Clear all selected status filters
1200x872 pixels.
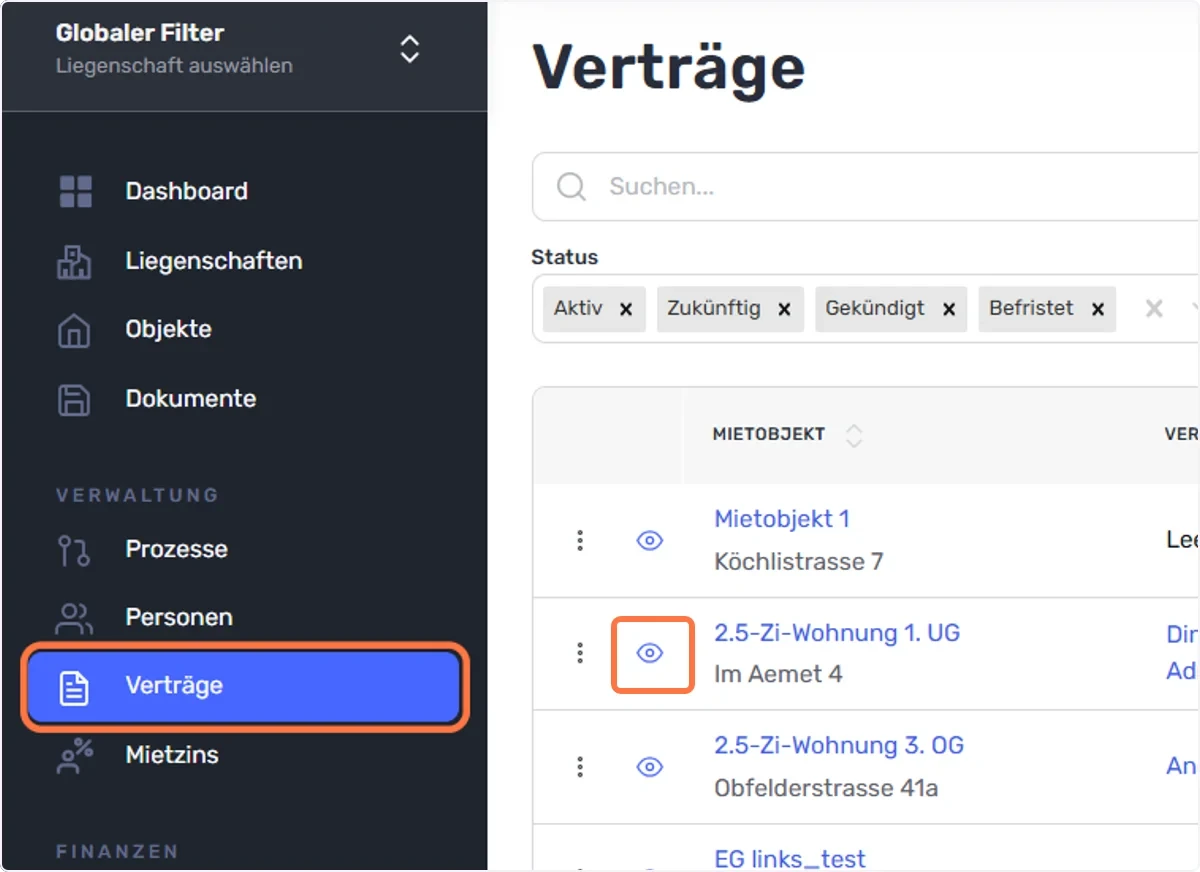1154,309
